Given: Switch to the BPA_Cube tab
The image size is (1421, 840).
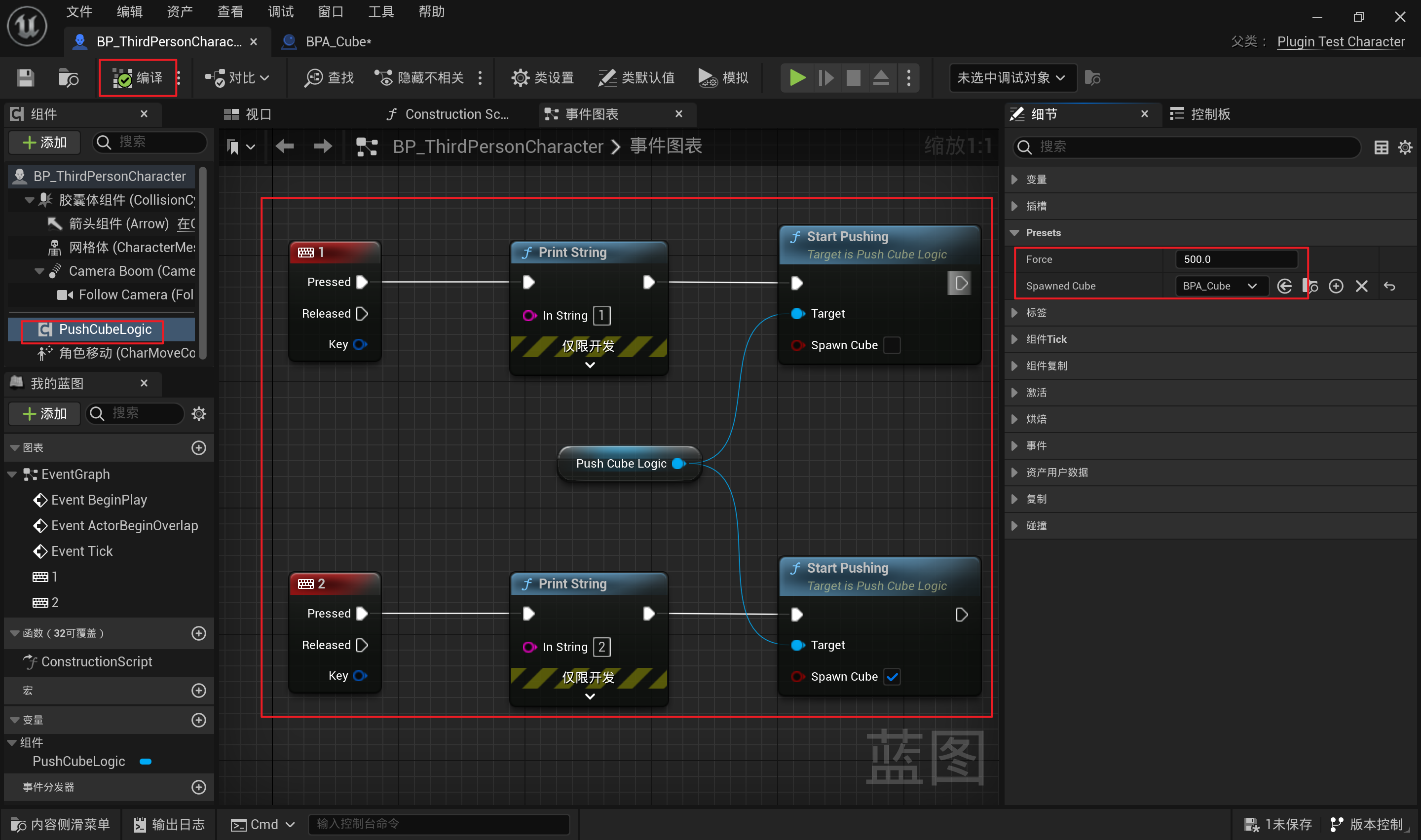Looking at the screenshot, I should (x=338, y=42).
